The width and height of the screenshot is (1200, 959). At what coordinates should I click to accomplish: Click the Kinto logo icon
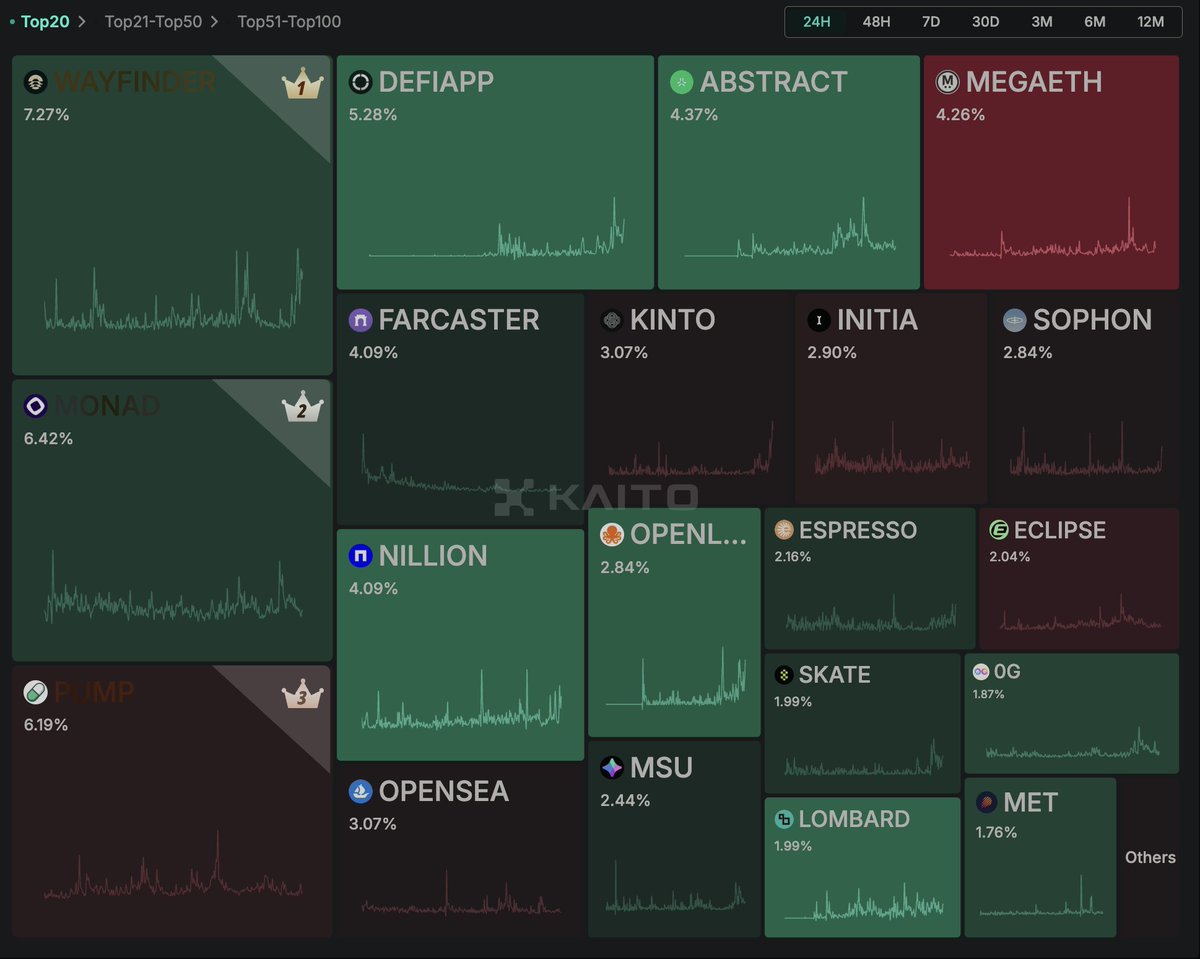[612, 320]
